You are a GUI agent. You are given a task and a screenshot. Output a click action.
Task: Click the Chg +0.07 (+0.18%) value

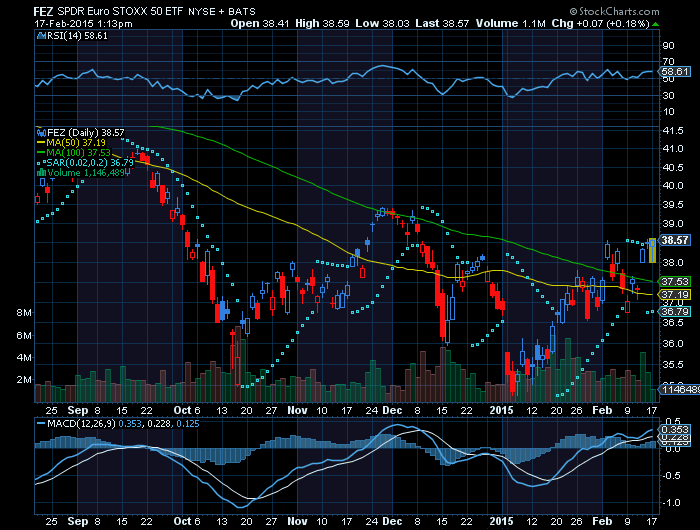click(x=600, y=24)
